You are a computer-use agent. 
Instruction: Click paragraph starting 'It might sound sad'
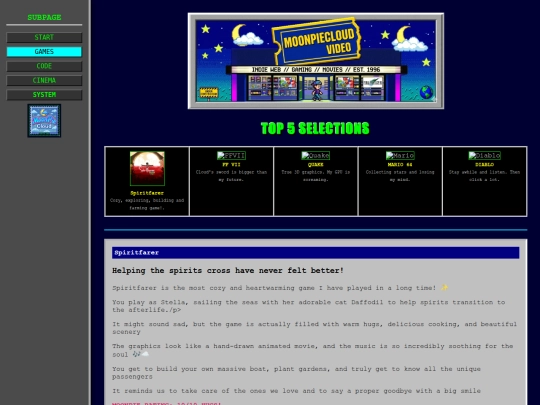tap(314, 328)
